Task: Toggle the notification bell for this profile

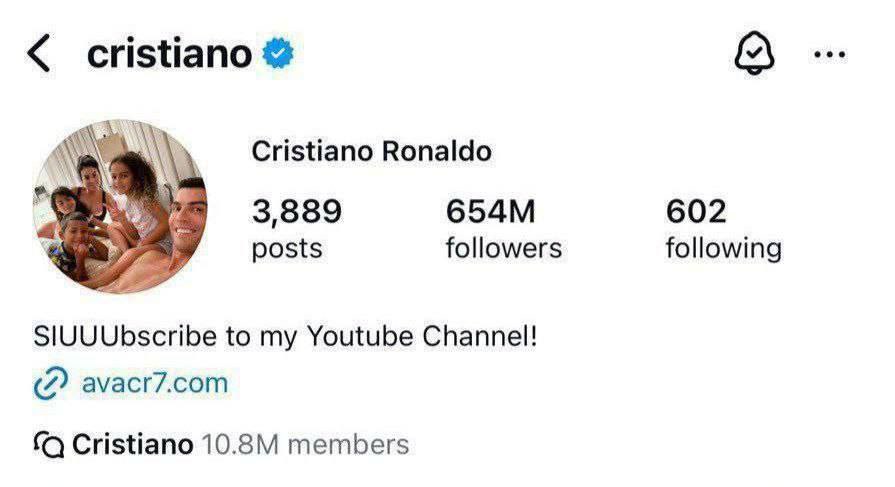Action: pos(755,54)
